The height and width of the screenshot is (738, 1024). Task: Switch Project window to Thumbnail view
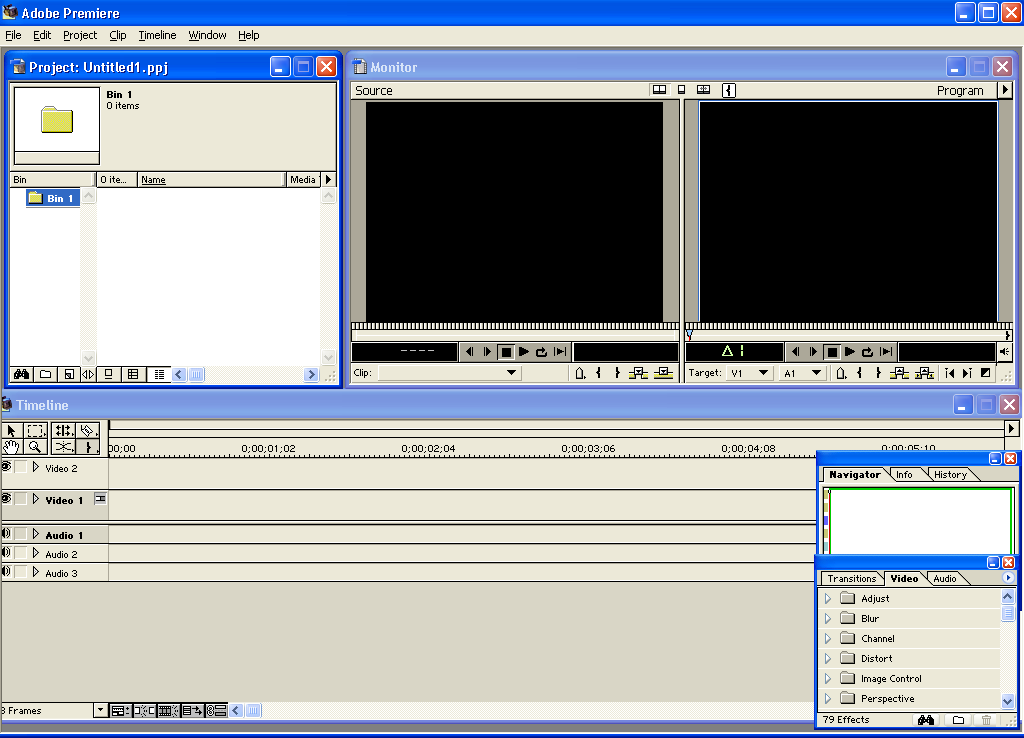[x=133, y=374]
